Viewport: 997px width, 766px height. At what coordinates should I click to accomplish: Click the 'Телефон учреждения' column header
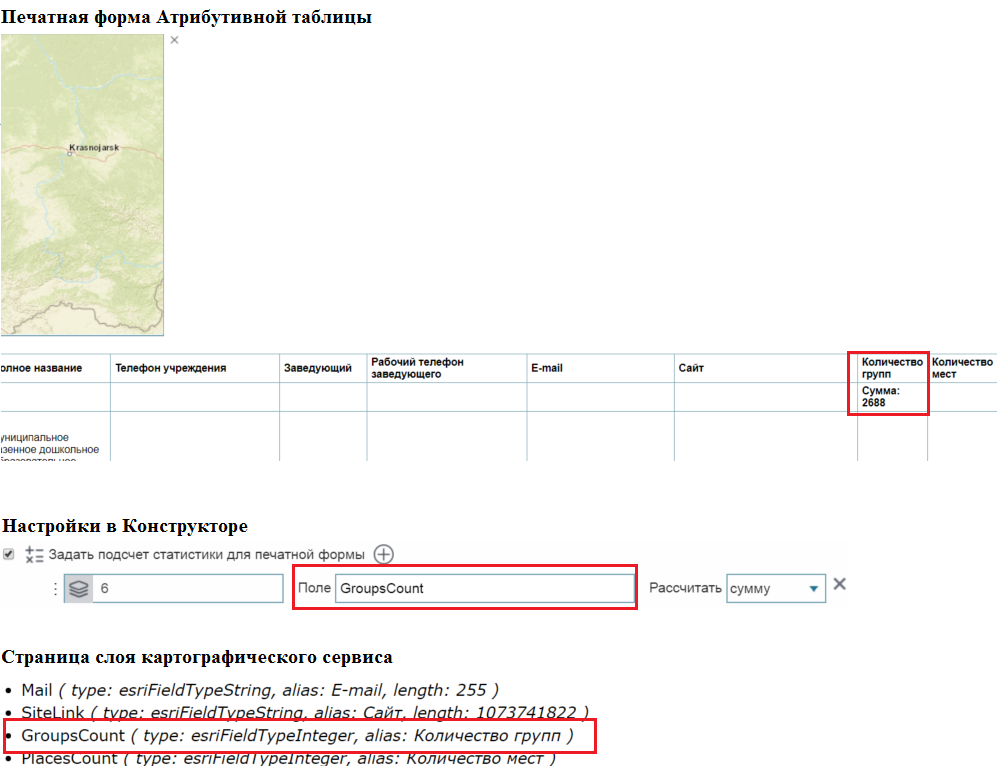point(170,368)
